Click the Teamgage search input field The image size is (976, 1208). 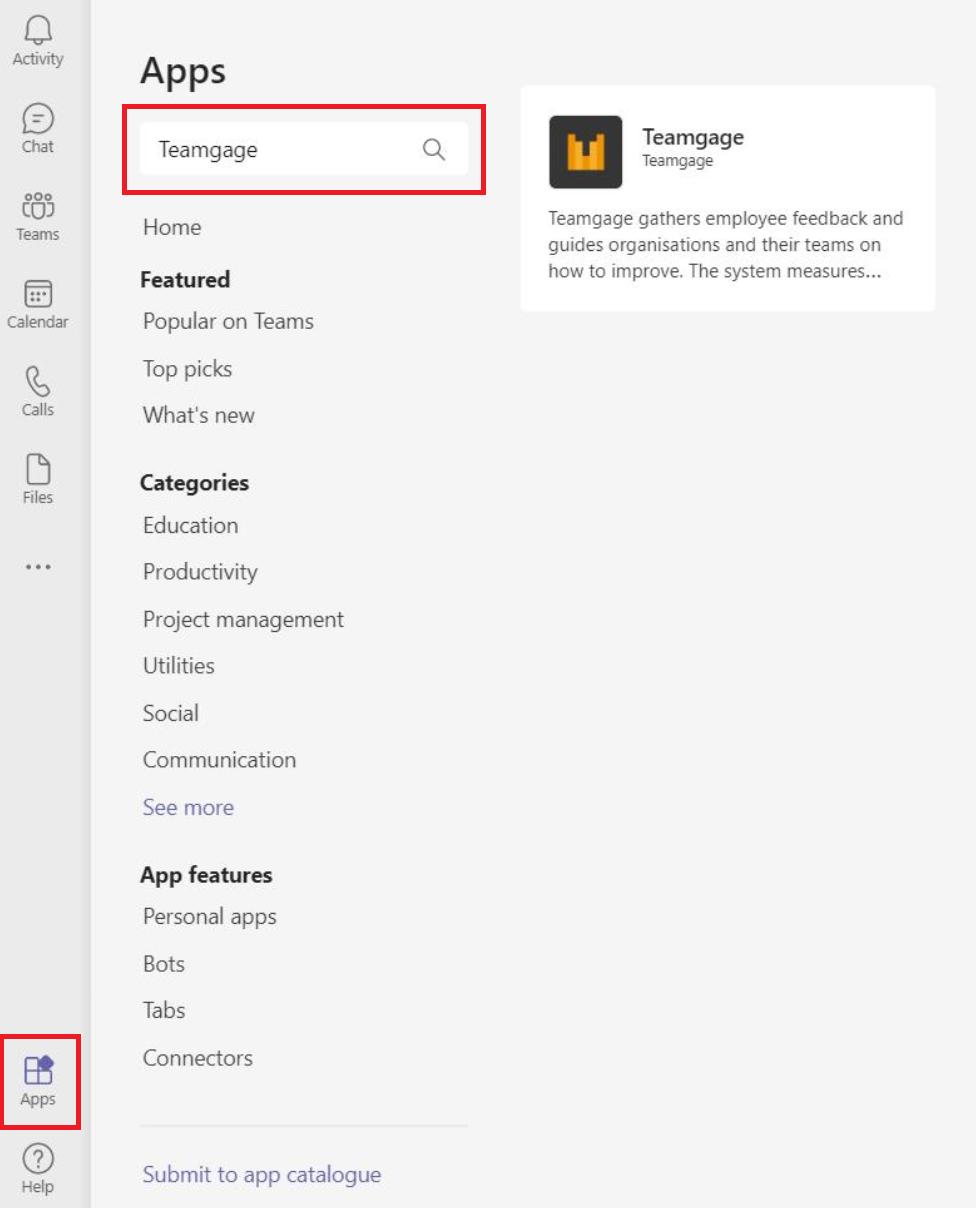pos(304,149)
